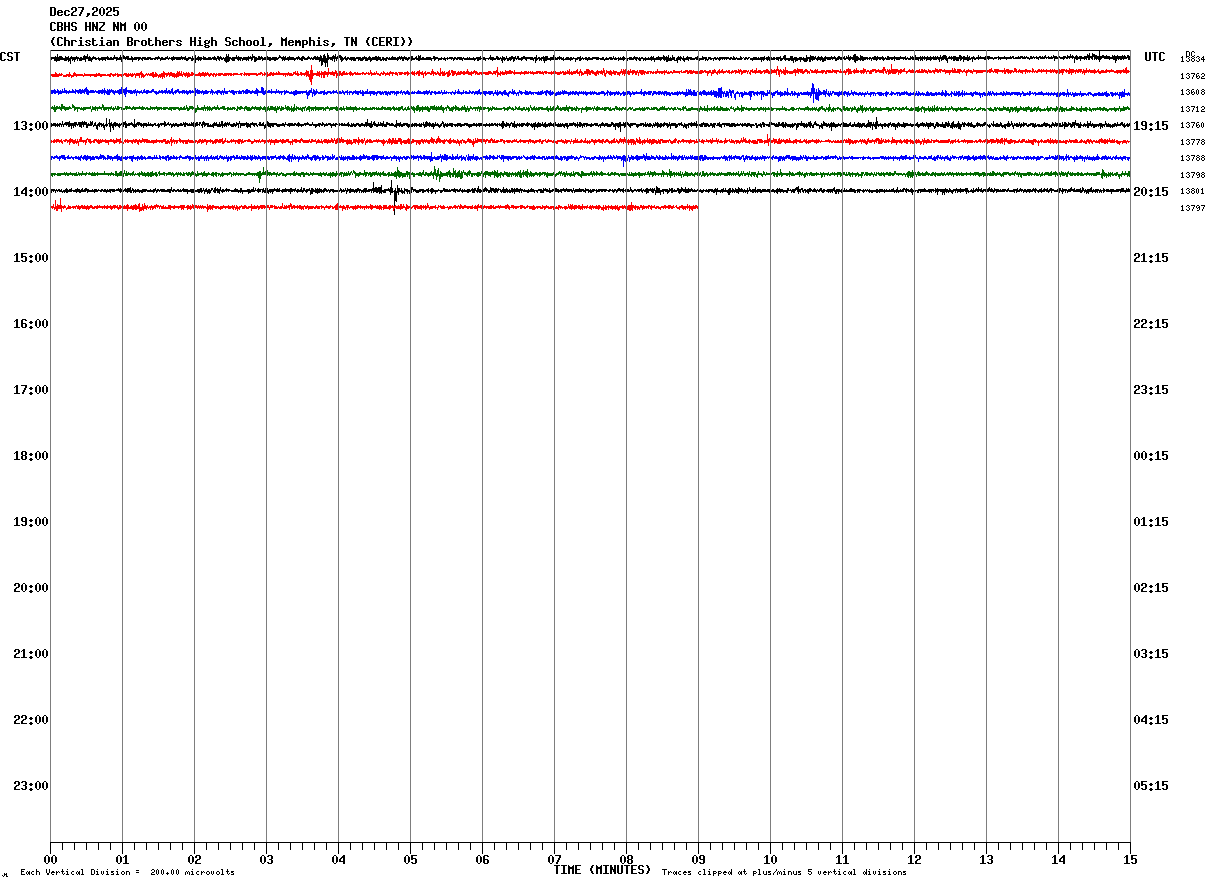The image size is (1210, 886).
Task: Click minute axis tick label 12
Action: click(914, 859)
